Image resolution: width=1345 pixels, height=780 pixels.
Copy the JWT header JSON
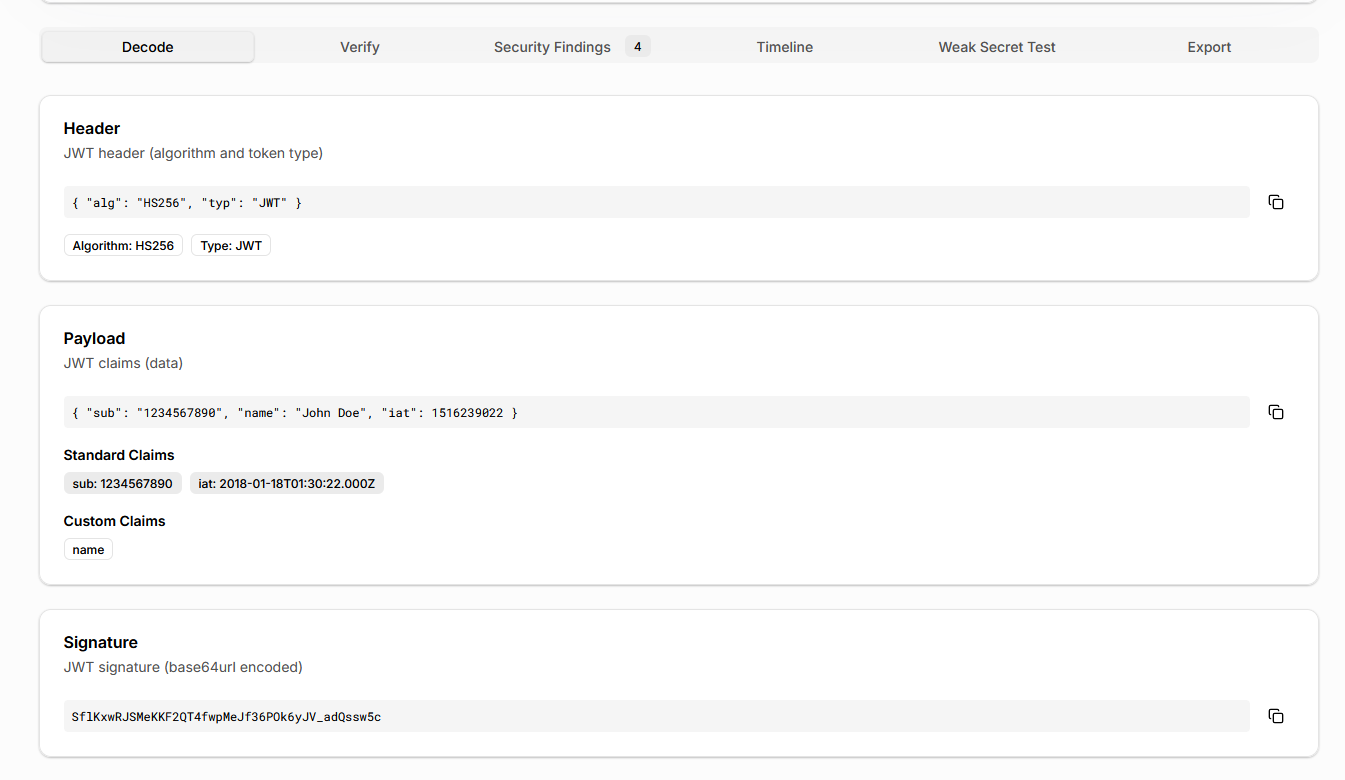tap(1275, 202)
